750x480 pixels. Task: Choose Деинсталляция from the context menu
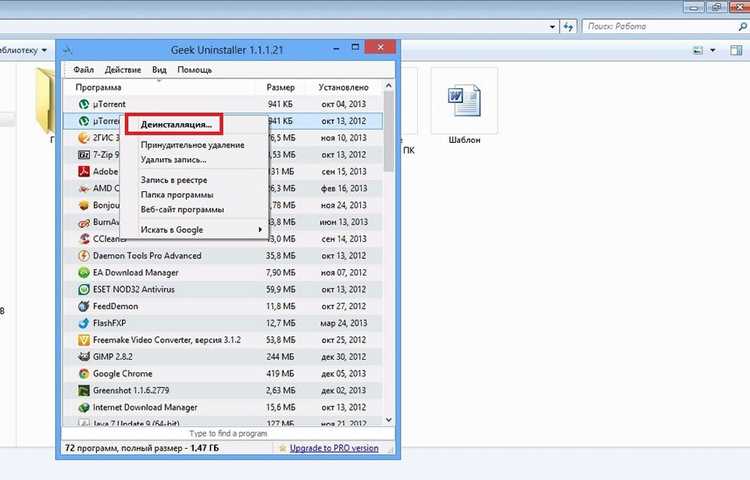(176, 124)
